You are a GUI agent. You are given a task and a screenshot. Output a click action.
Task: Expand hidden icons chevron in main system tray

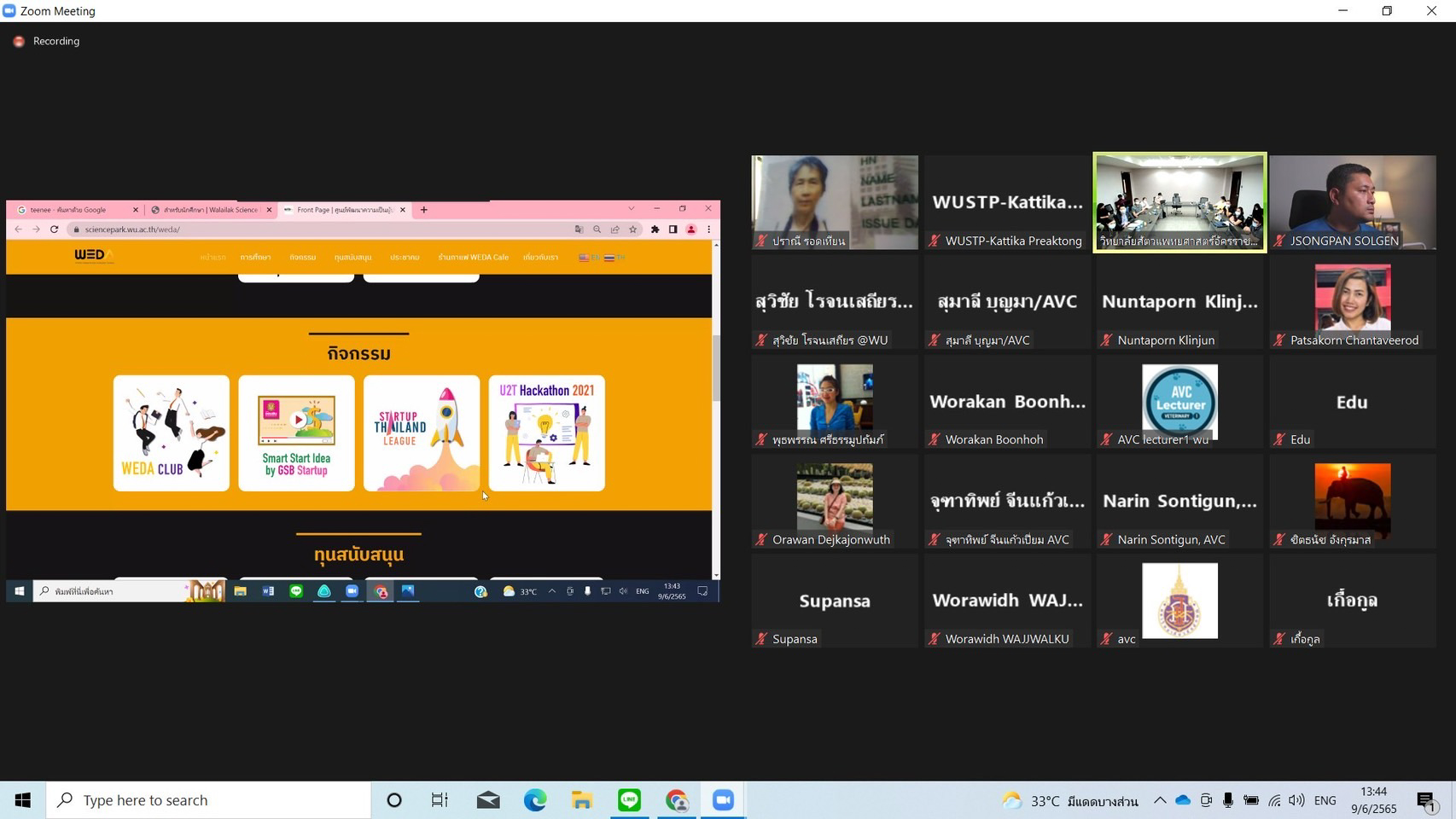(1160, 800)
